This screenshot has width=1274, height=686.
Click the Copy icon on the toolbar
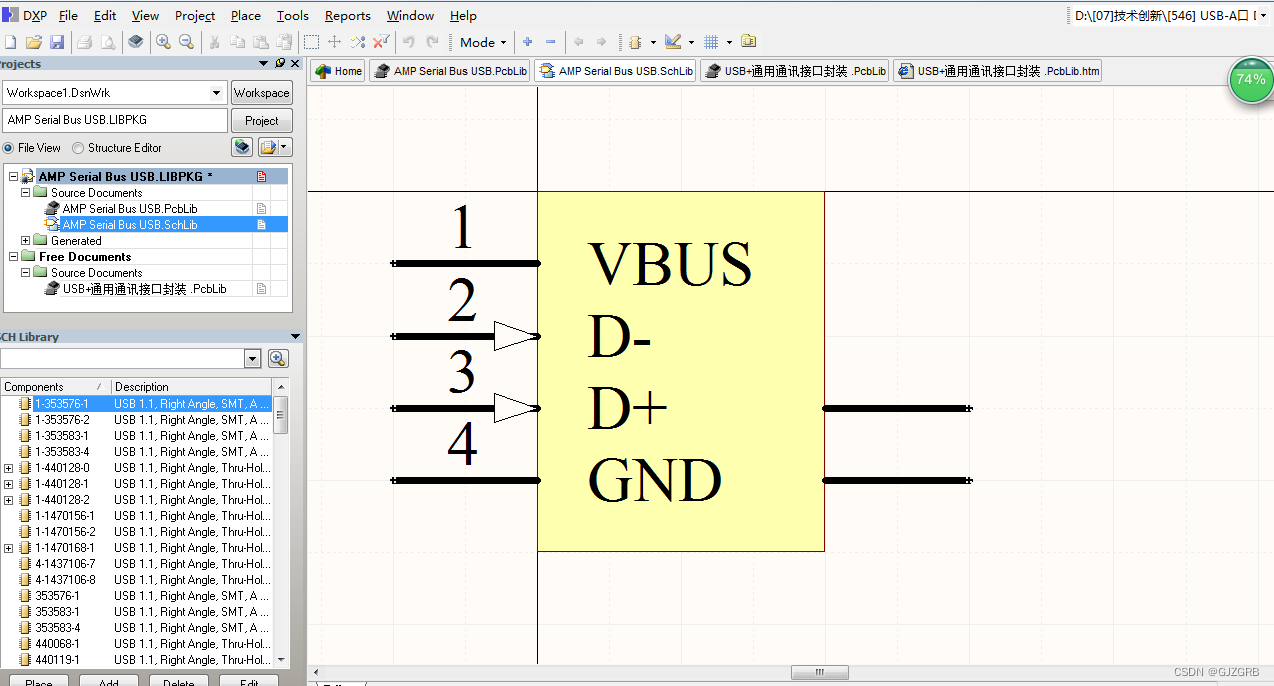tap(238, 42)
